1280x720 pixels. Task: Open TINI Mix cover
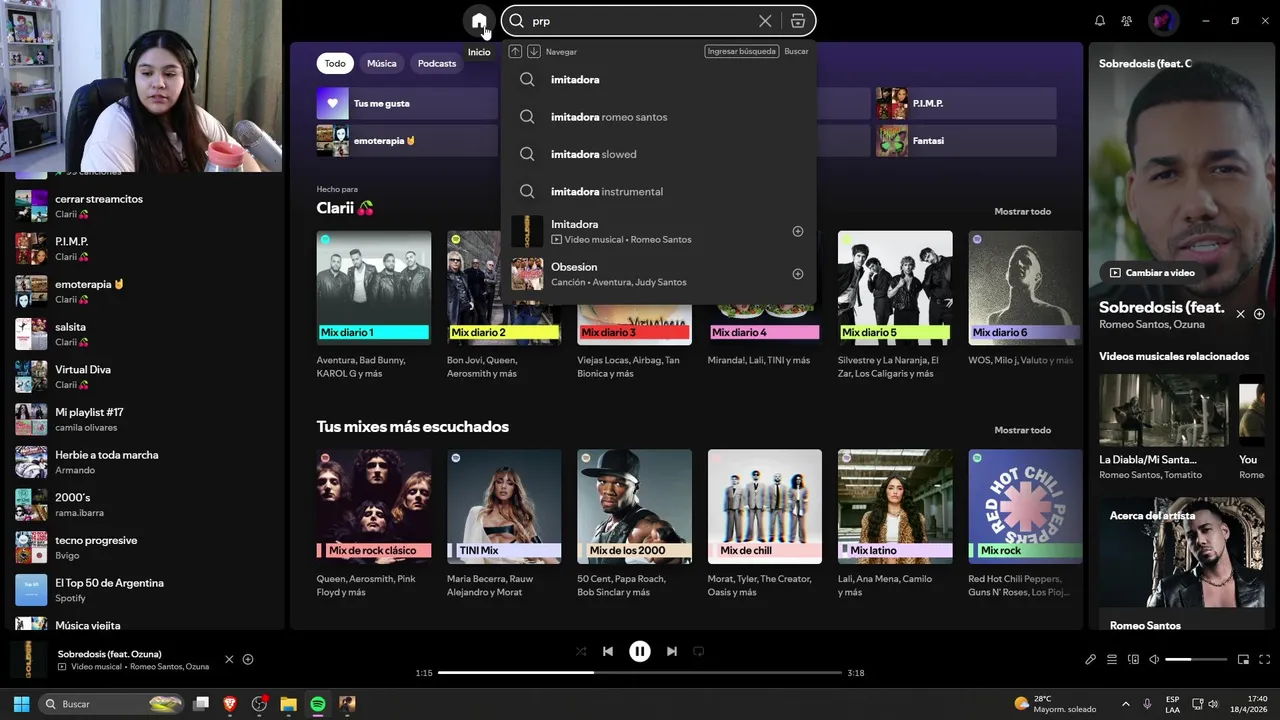504,506
